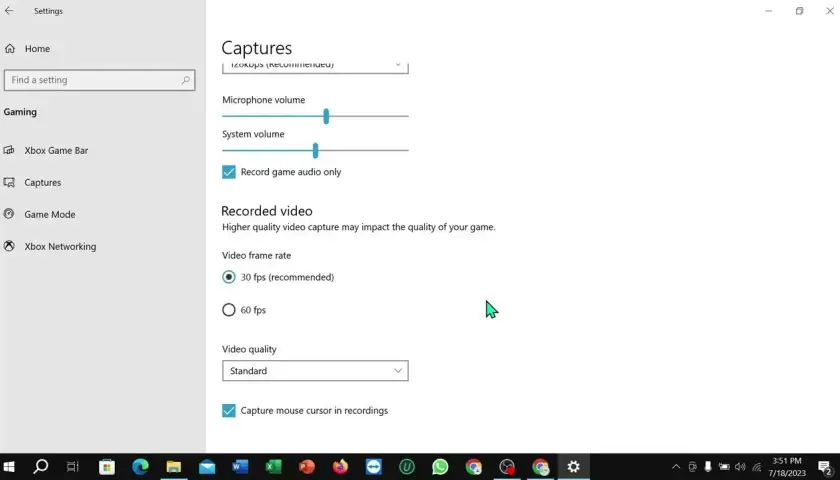Open the Mail app from taskbar
The image size is (840, 480).
point(207,467)
